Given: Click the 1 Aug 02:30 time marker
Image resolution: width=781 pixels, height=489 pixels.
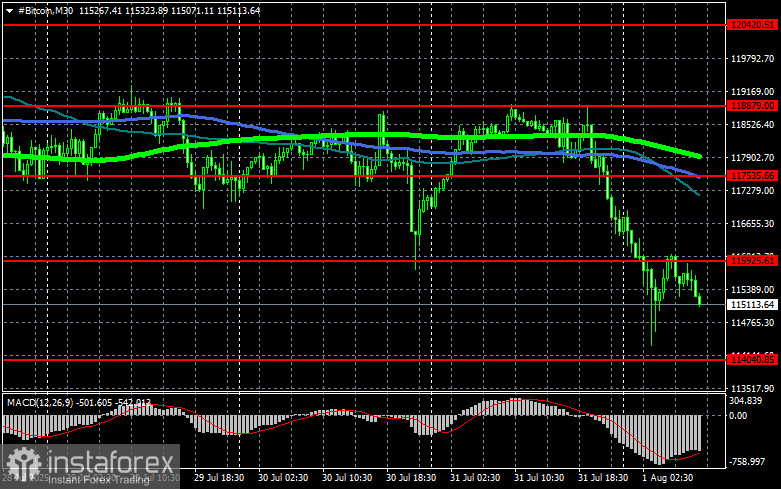Looking at the screenshot, I should pos(667,478).
